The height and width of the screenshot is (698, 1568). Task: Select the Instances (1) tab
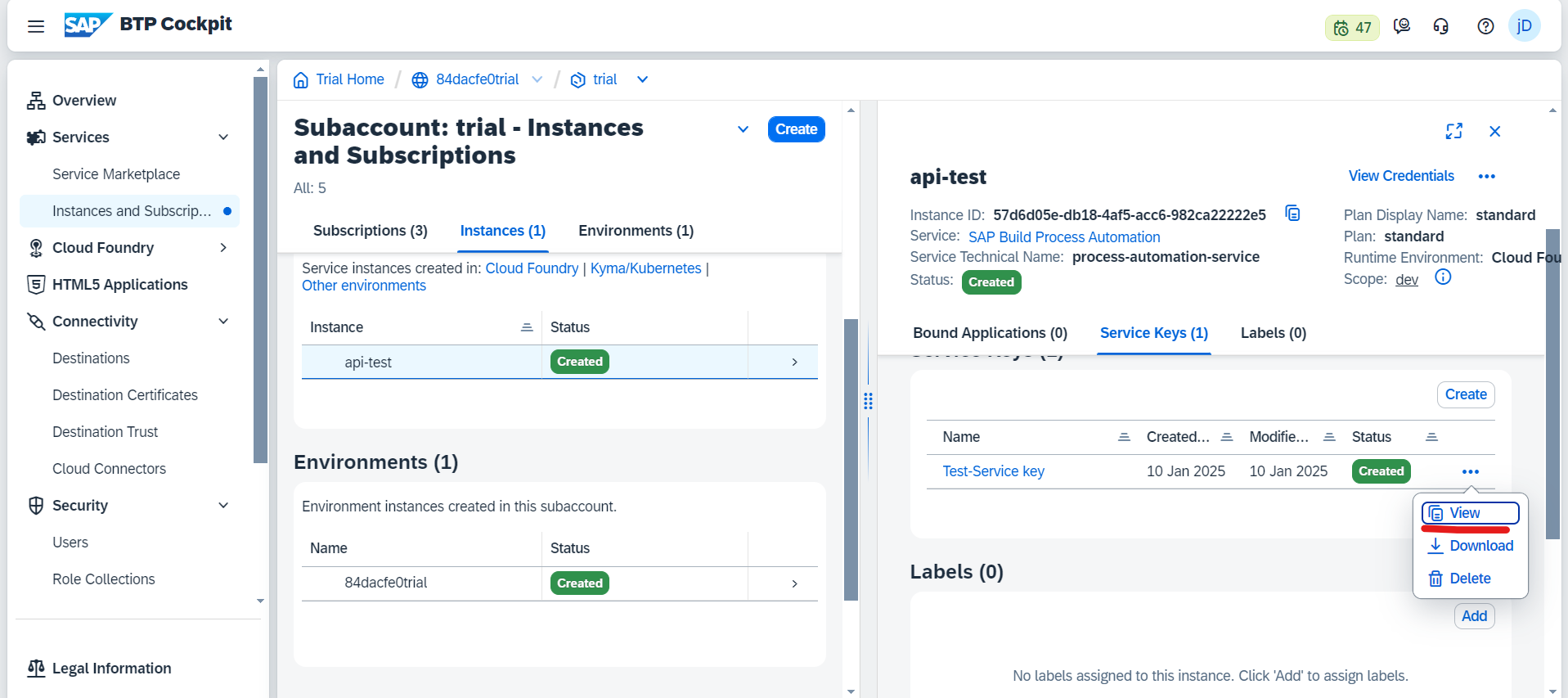[503, 231]
